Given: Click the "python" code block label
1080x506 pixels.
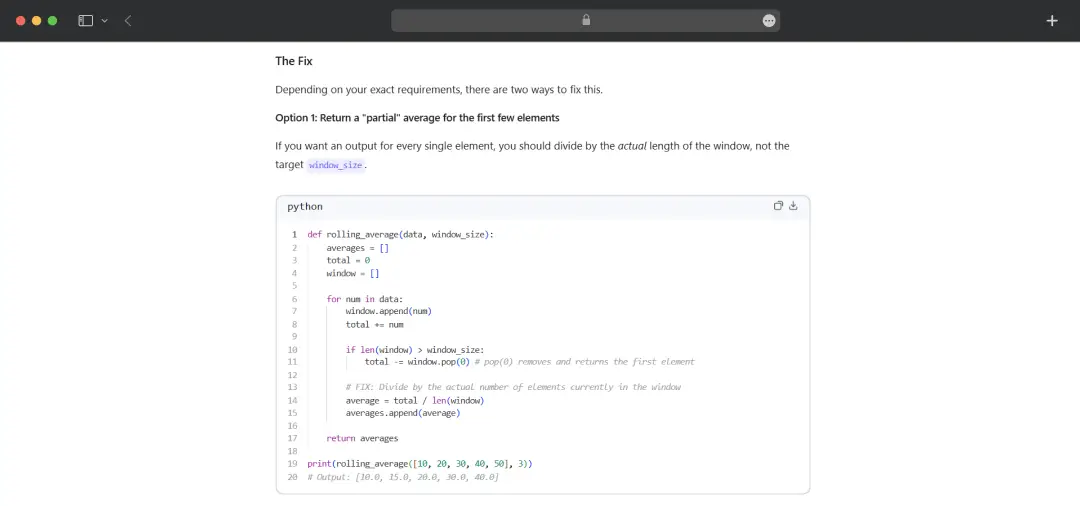Looking at the screenshot, I should 305,207.
